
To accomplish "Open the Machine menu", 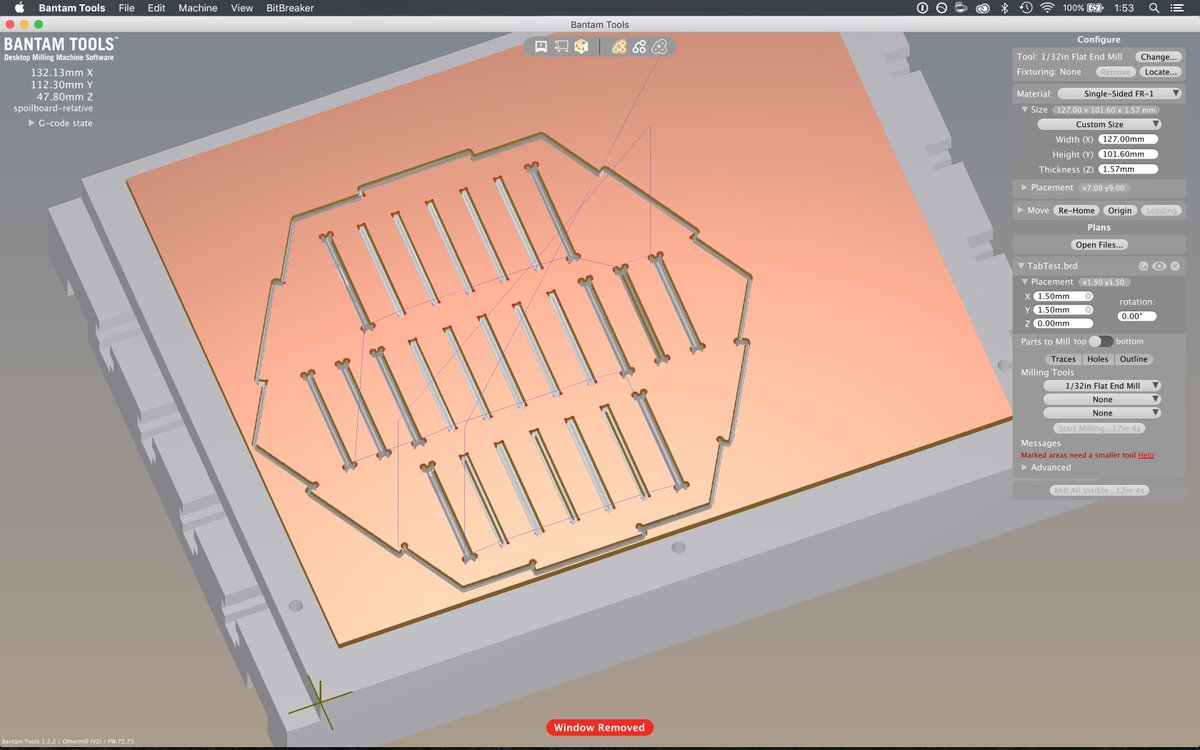I will 198,8.
